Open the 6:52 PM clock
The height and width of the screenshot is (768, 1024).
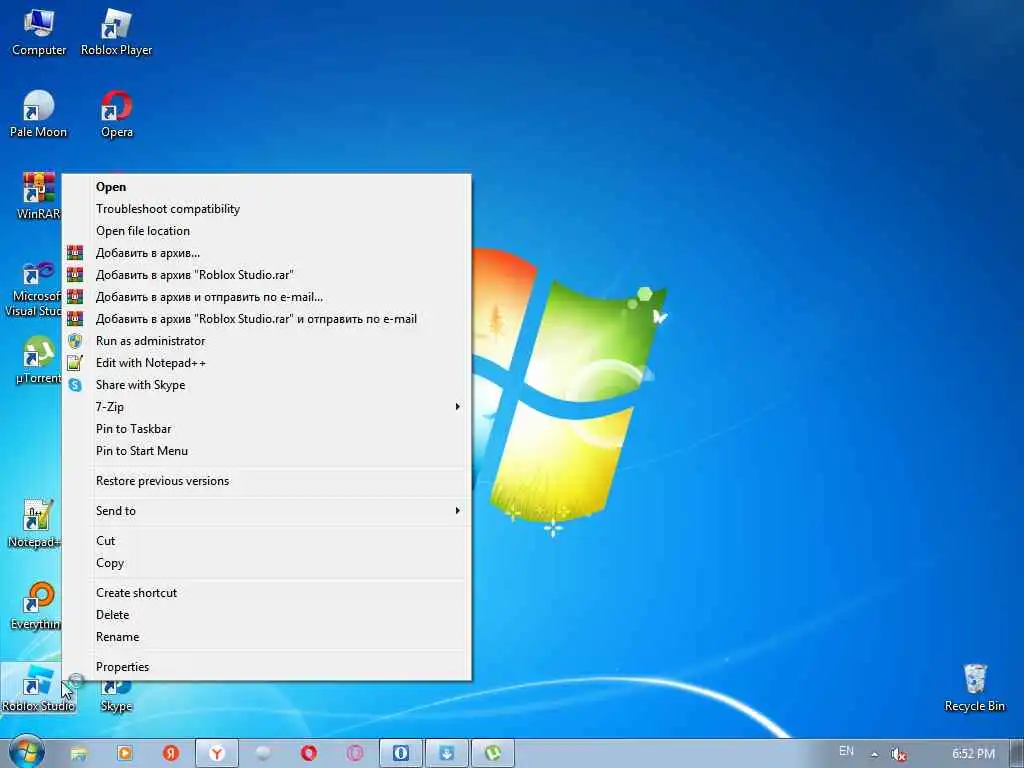coord(973,754)
